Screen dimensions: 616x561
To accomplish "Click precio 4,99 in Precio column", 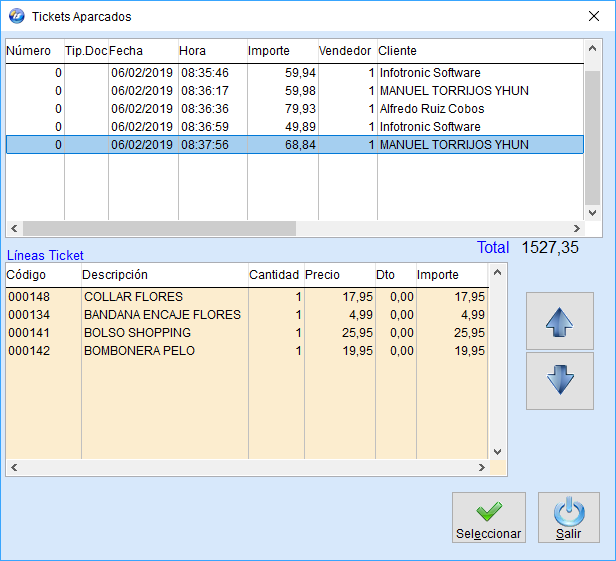I will click(361, 315).
